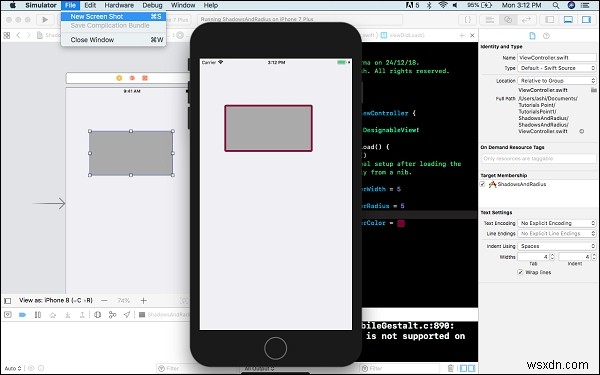This screenshot has width=600, height=375.
Task: Click the Step Into debug icon
Action: tap(67, 315)
